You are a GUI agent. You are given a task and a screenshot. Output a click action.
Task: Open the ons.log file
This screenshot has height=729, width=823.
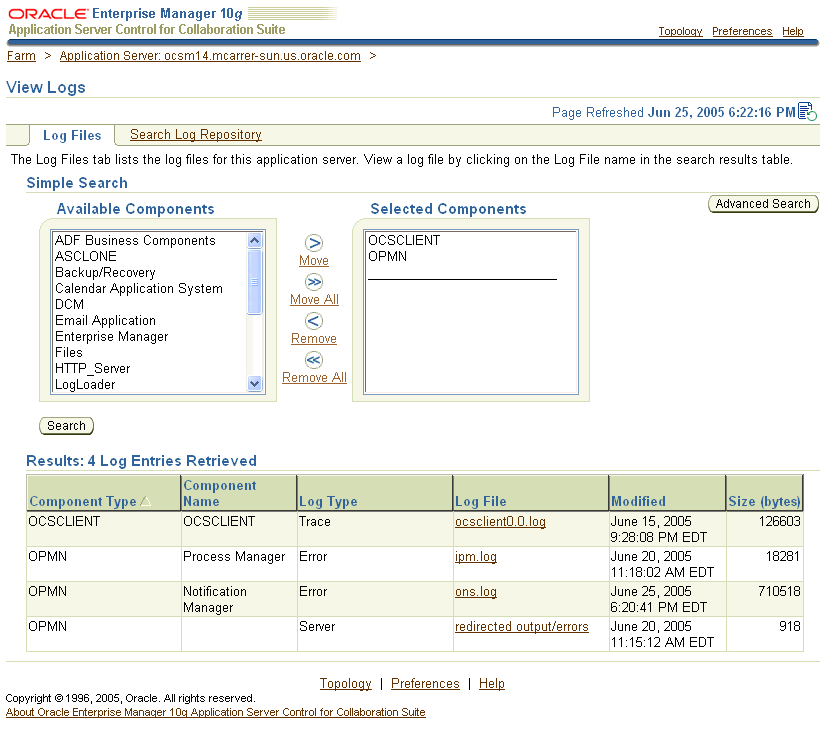[475, 591]
